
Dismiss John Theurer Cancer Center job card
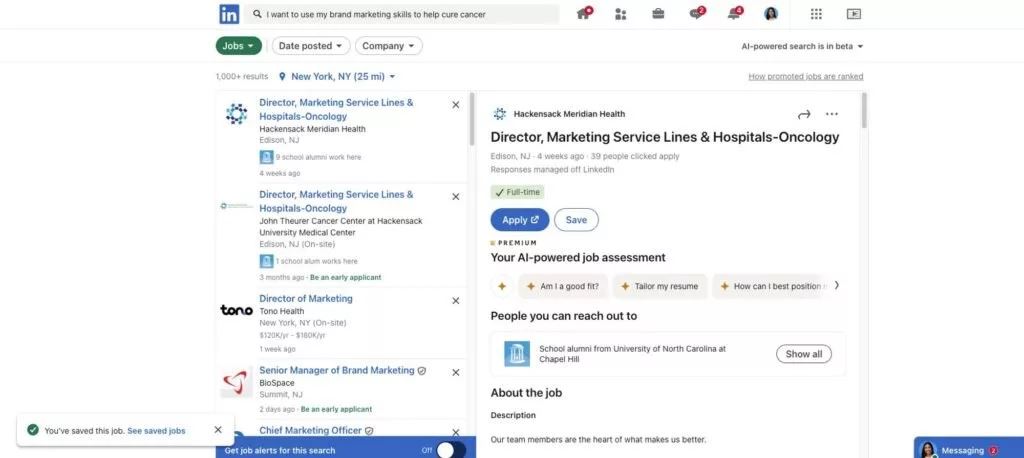[456, 197]
